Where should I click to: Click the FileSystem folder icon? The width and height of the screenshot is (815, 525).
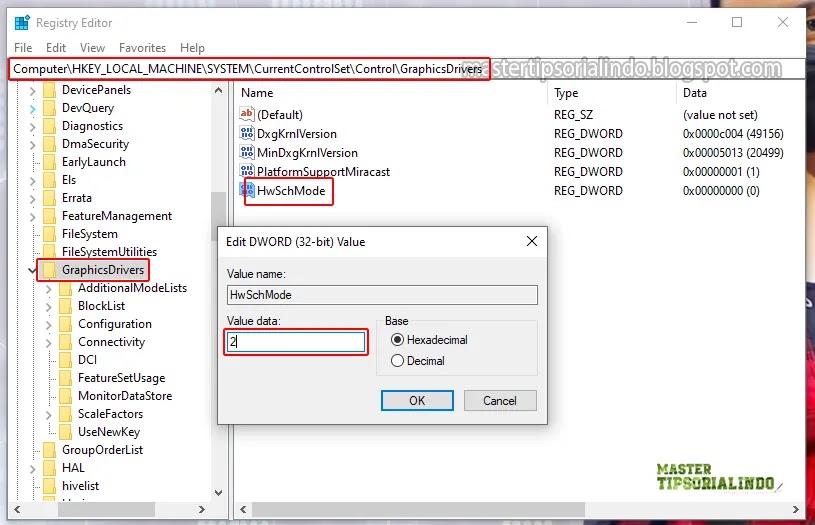click(49, 234)
